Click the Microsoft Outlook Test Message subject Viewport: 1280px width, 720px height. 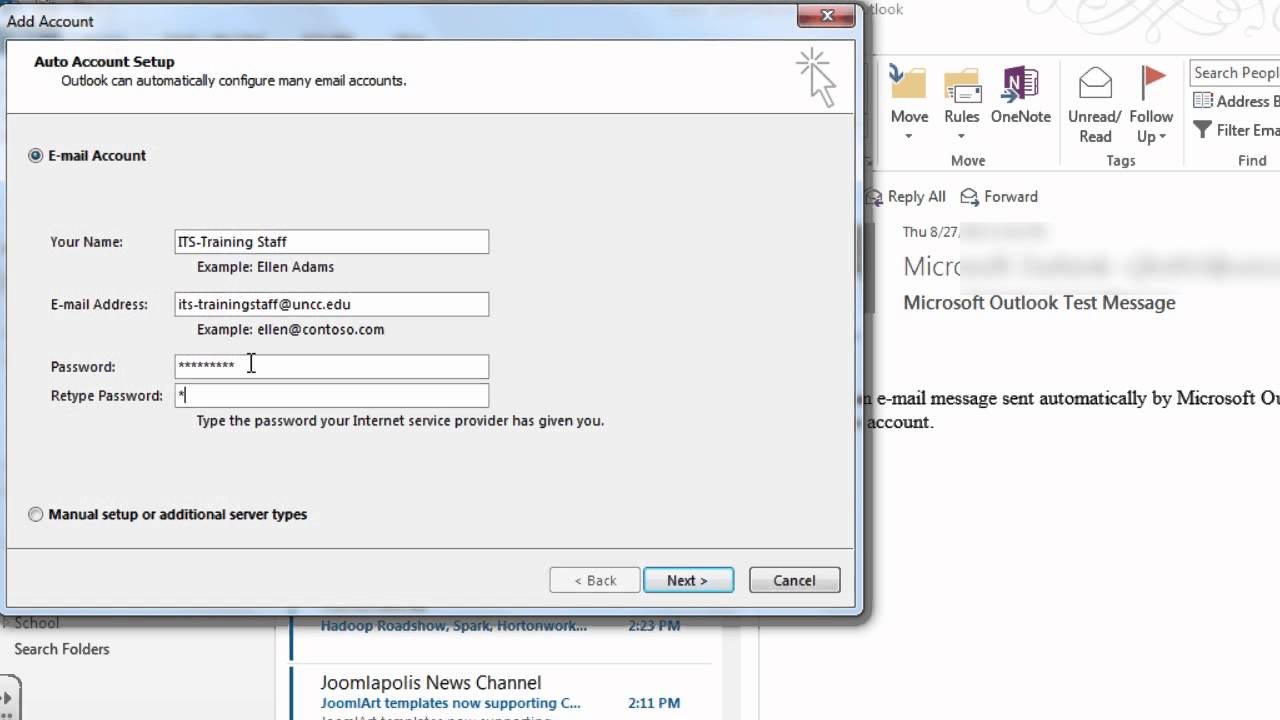pos(1039,303)
